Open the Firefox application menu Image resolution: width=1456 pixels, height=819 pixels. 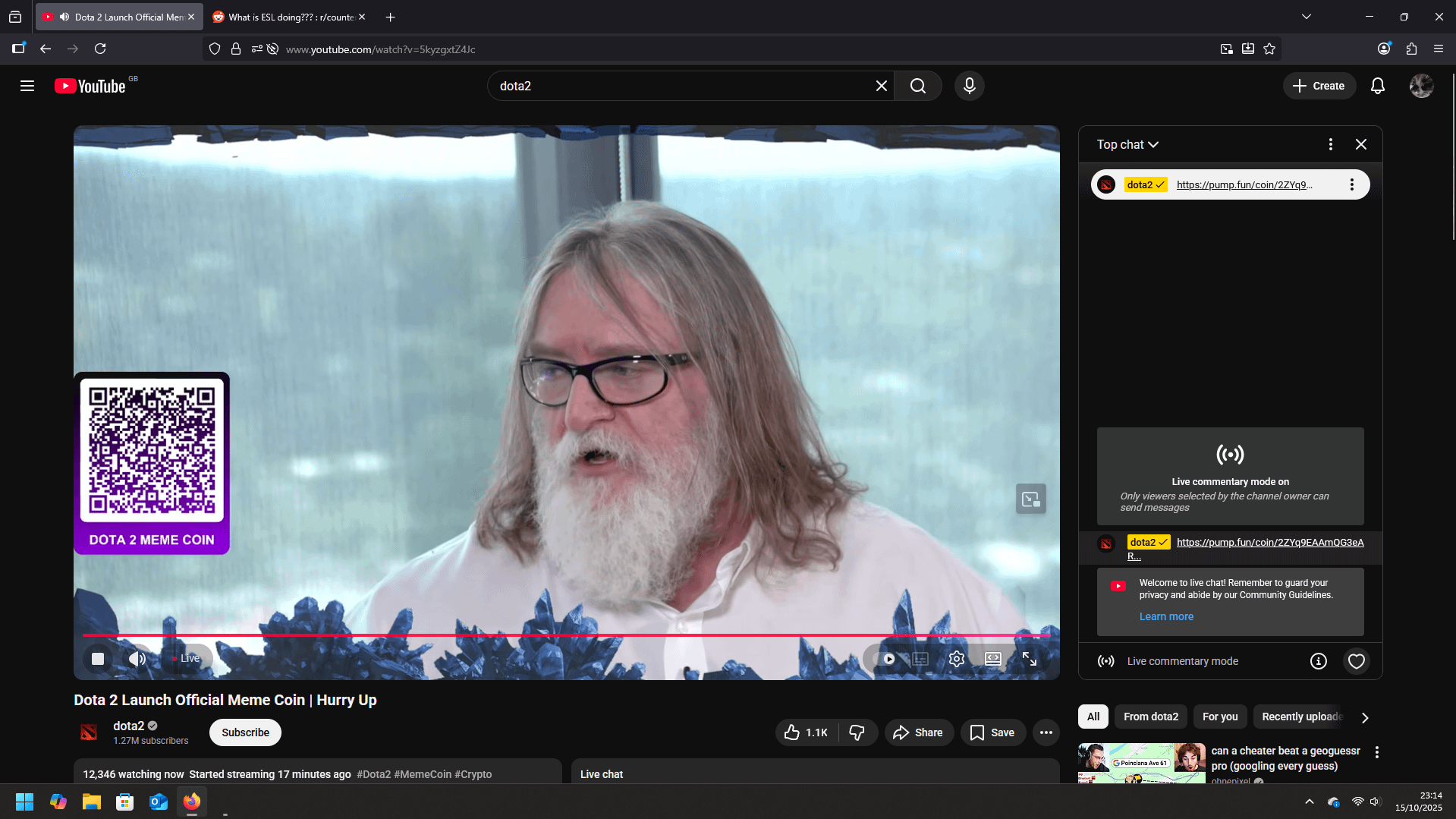1439,49
